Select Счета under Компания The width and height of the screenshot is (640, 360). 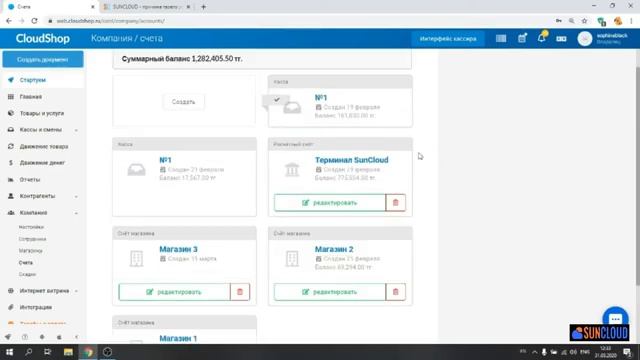[x=25, y=262]
